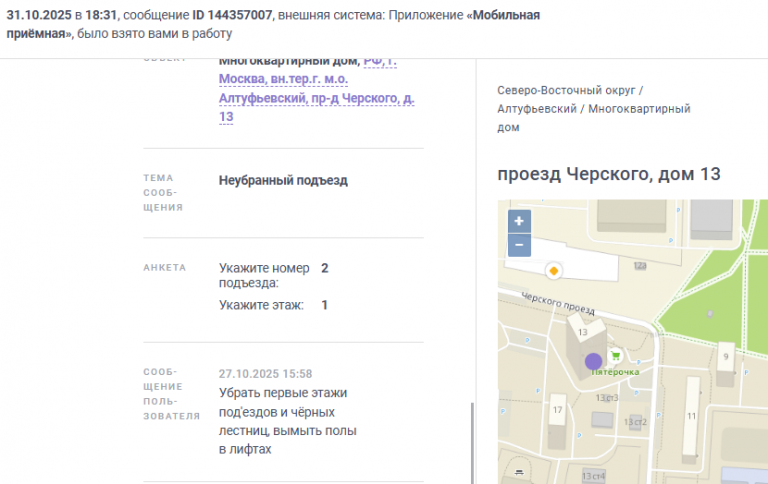Viewport: 768px width, 484px height.
Task: Click building 13 ст2 label on map
Action: tap(635, 422)
